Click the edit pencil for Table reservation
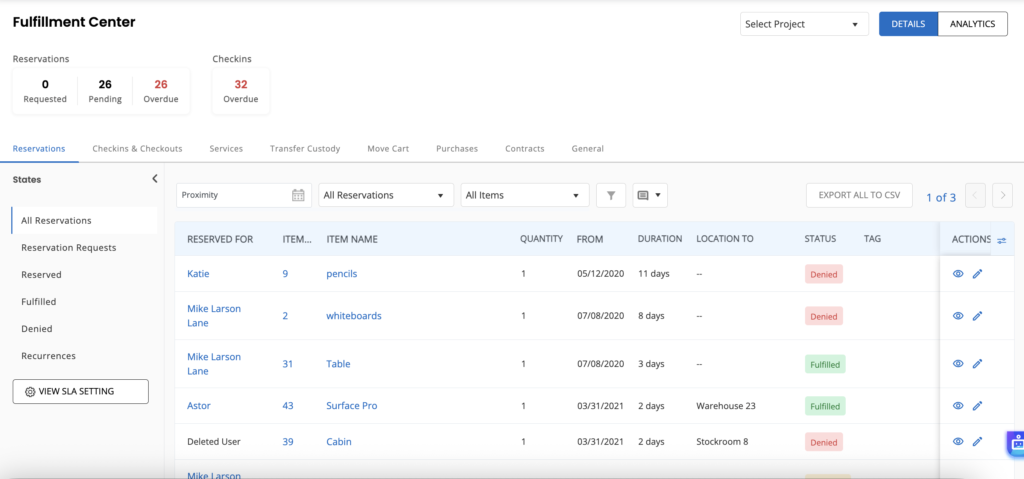Viewport: 1024px width, 479px height. pyautogui.click(x=977, y=364)
